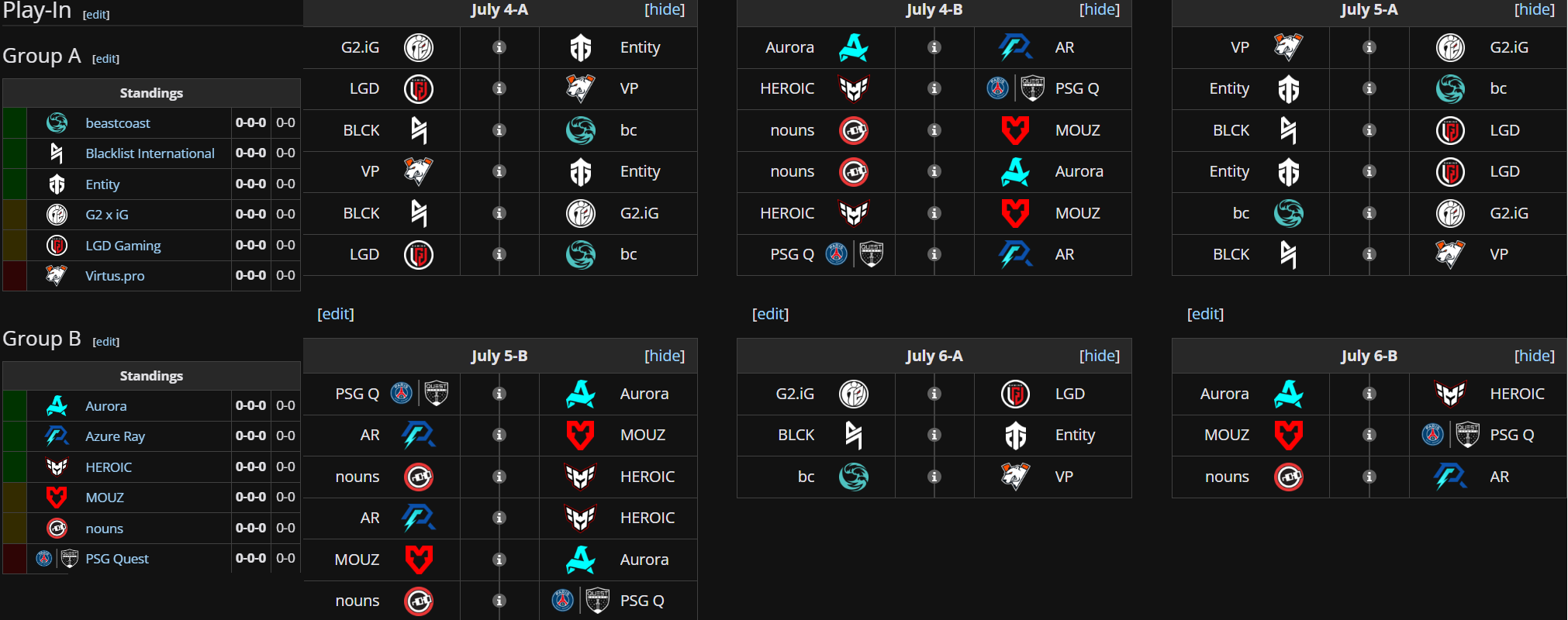Edit the Play-In section

[x=96, y=15]
